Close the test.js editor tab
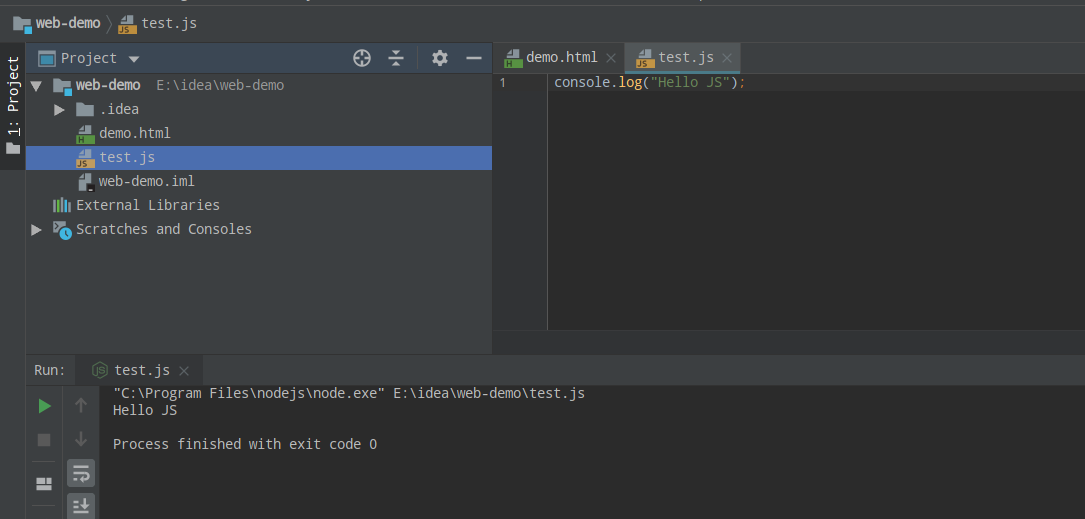Viewport: 1085px width, 519px height. pos(727,58)
